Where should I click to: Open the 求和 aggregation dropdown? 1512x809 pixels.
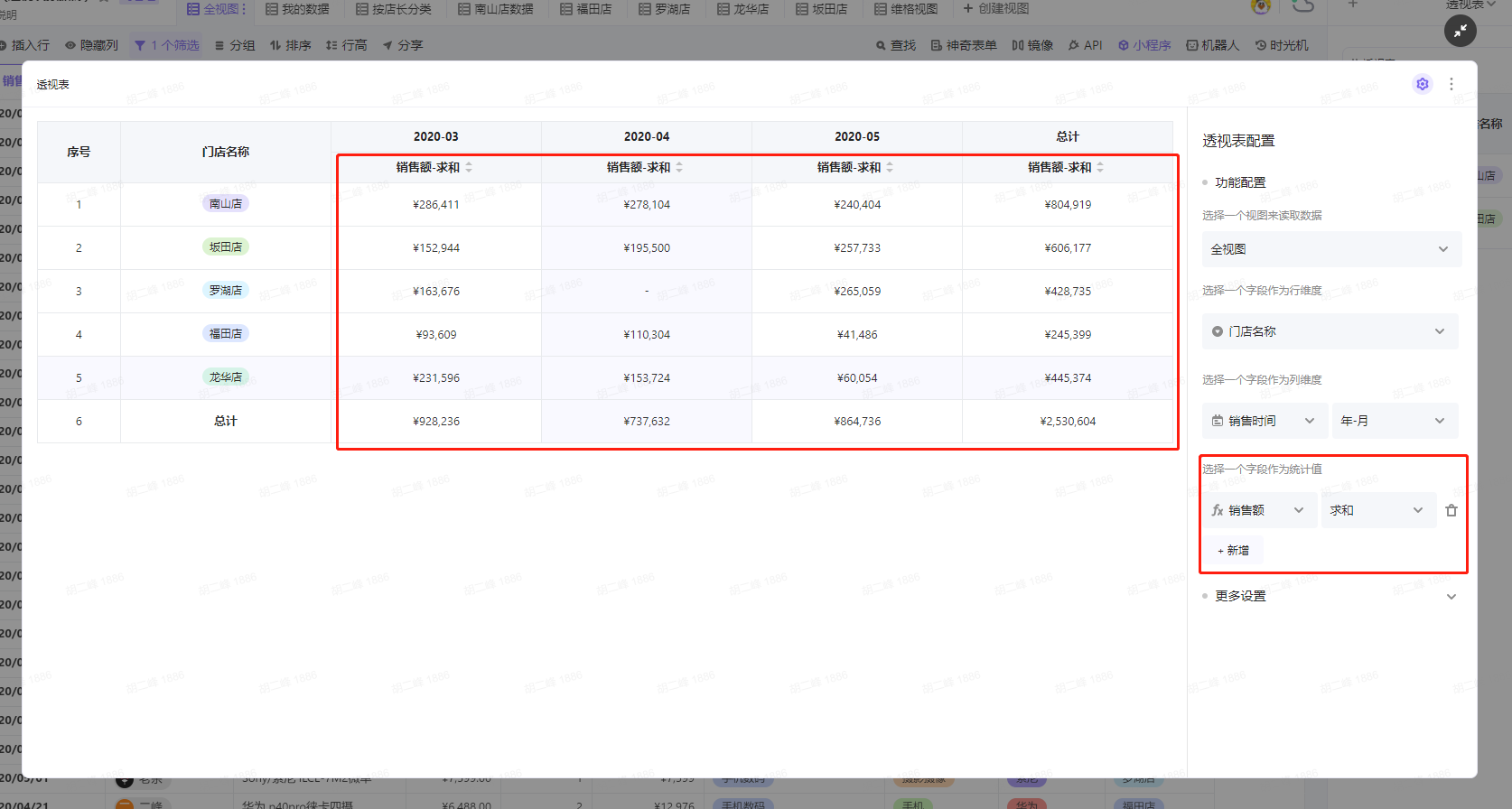coord(1377,511)
